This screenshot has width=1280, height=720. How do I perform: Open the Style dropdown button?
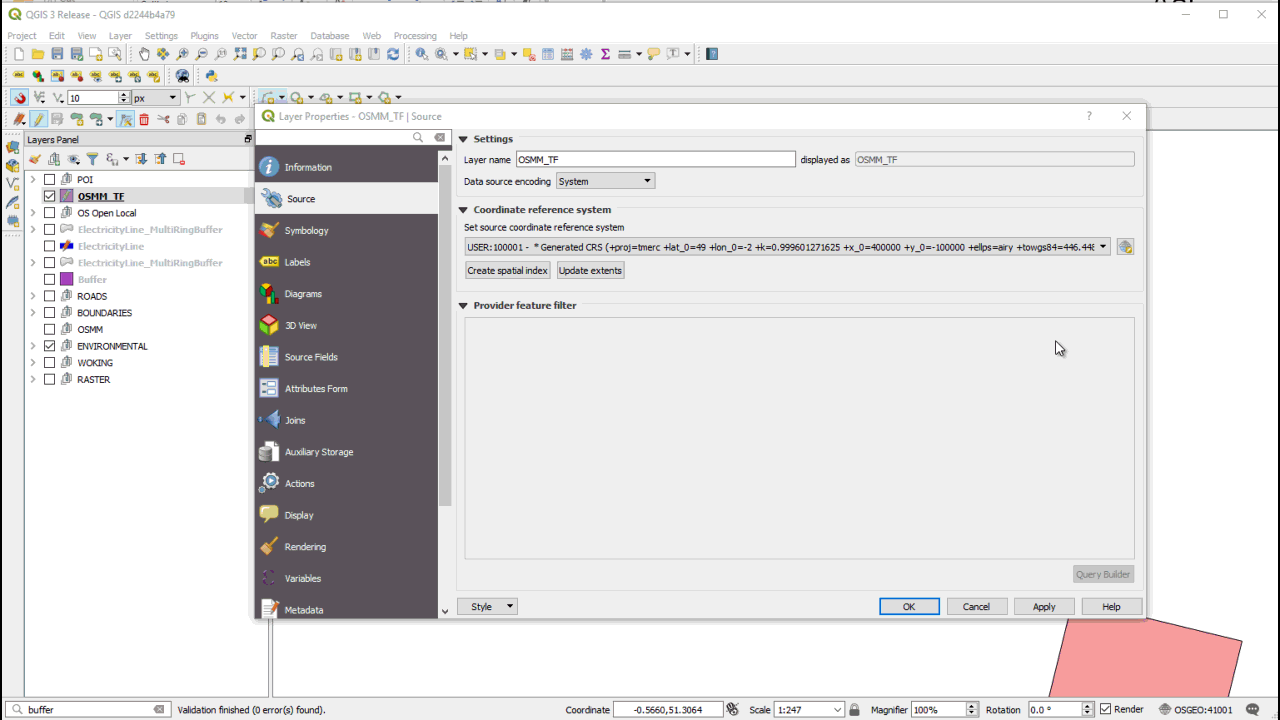tap(487, 606)
